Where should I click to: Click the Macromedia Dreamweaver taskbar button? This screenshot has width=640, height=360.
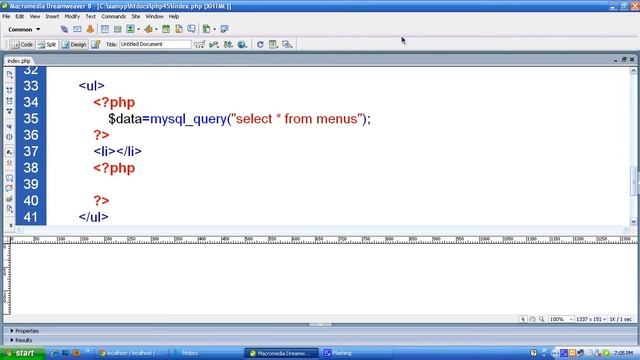(282, 353)
